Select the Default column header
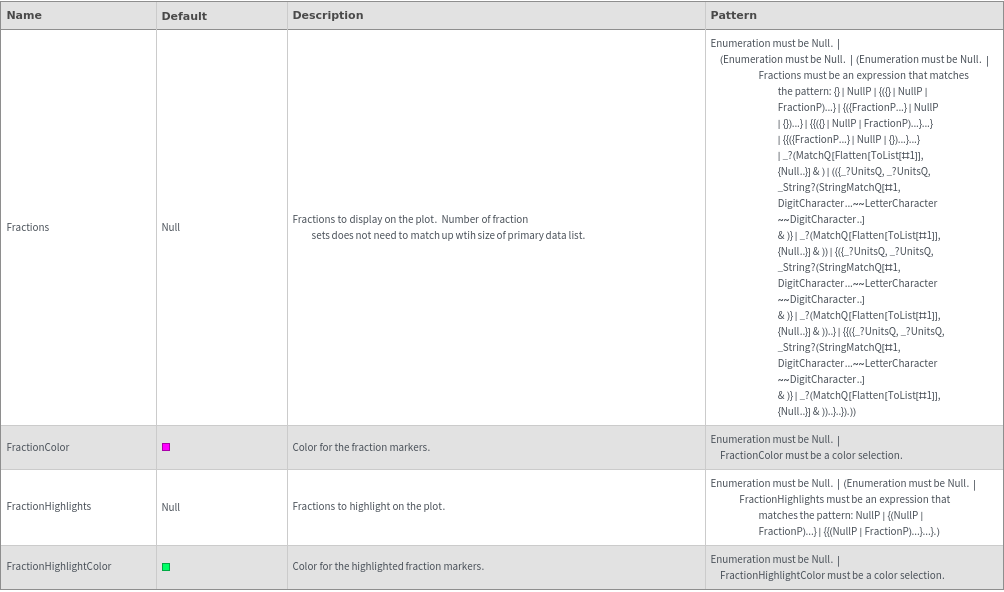 click(184, 16)
